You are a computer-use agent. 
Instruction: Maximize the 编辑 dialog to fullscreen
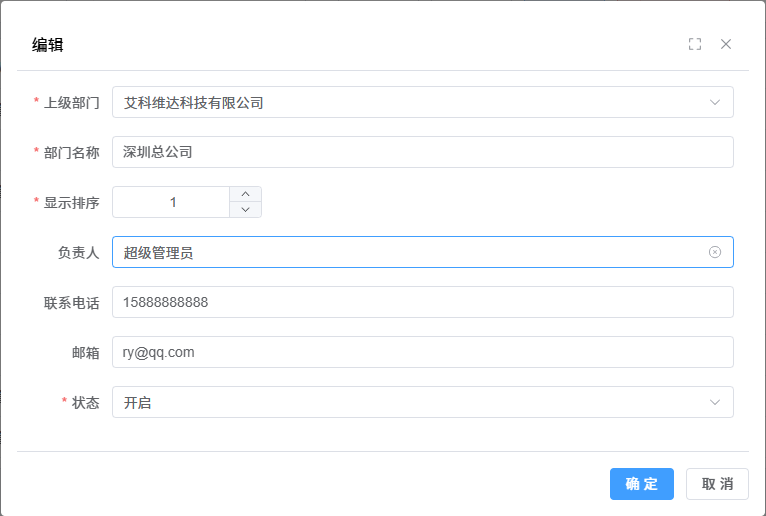pos(695,44)
